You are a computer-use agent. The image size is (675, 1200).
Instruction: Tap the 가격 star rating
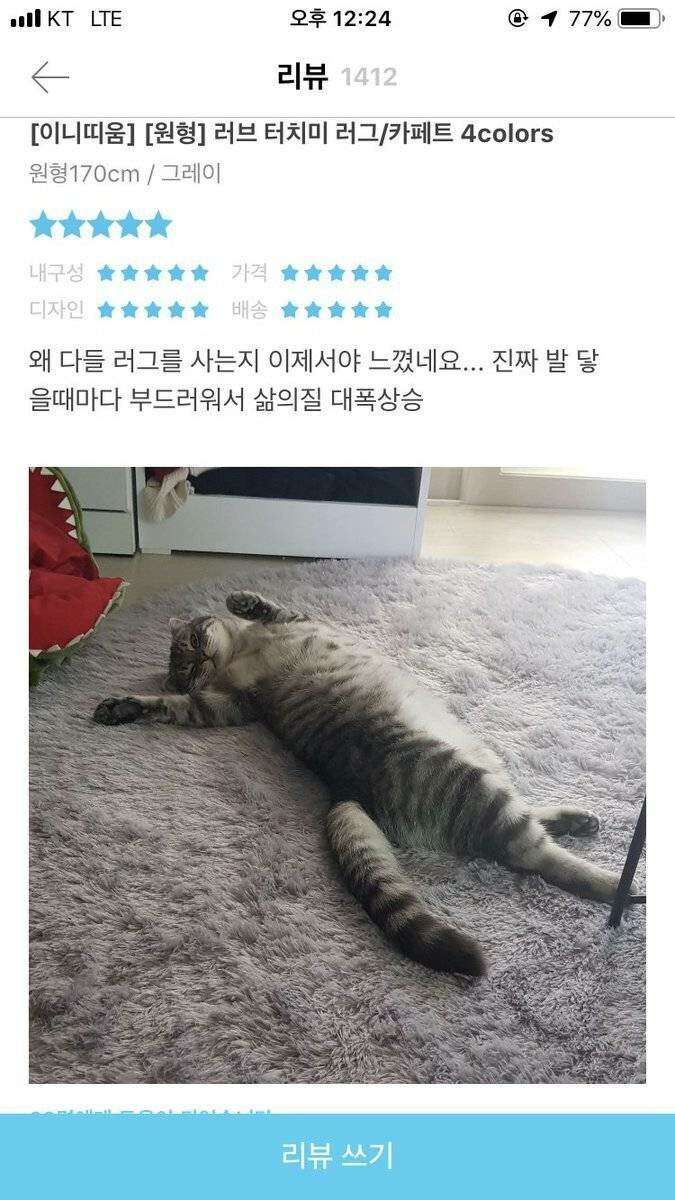click(x=336, y=273)
